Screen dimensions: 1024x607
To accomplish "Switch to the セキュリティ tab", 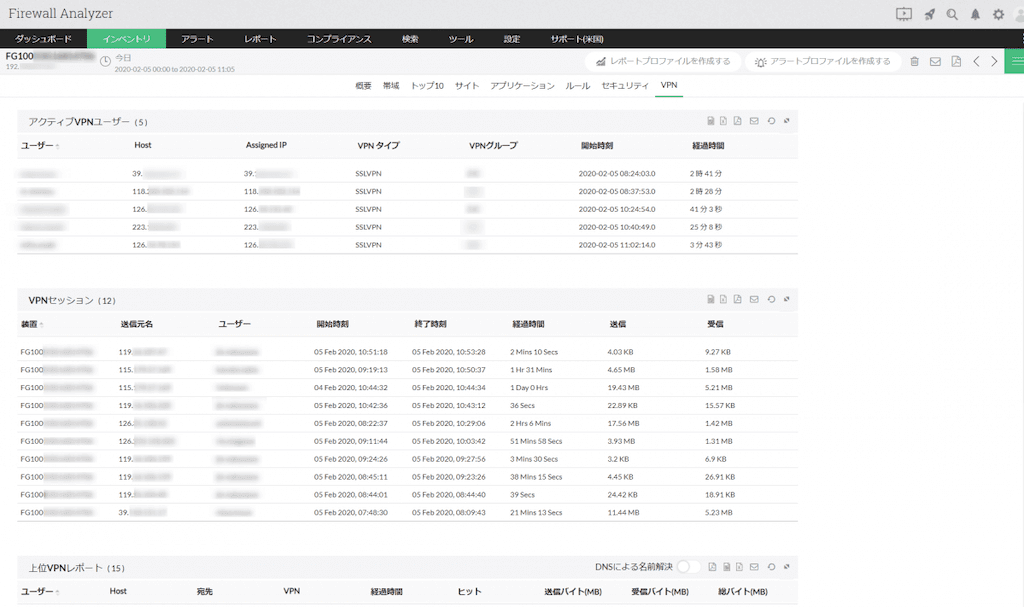I will (x=624, y=86).
